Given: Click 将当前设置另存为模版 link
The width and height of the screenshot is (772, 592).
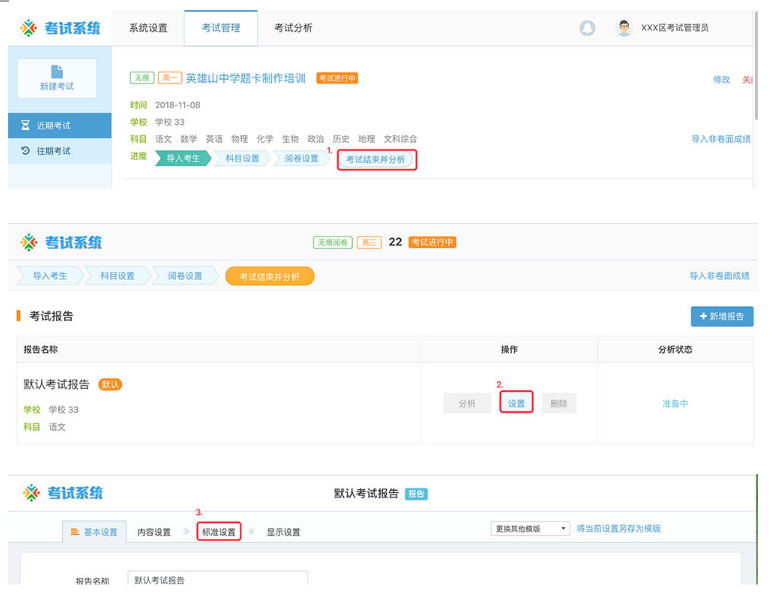Looking at the screenshot, I should pyautogui.click(x=618, y=528).
